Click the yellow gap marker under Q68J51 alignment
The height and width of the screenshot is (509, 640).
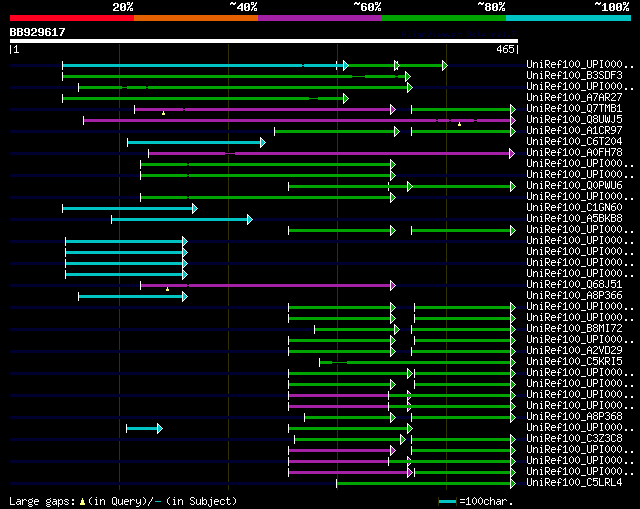(x=167, y=289)
